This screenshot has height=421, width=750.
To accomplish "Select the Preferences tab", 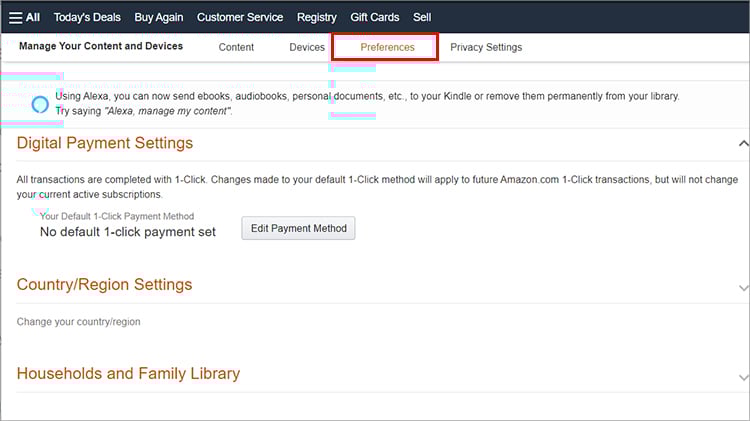I will (x=387, y=47).
